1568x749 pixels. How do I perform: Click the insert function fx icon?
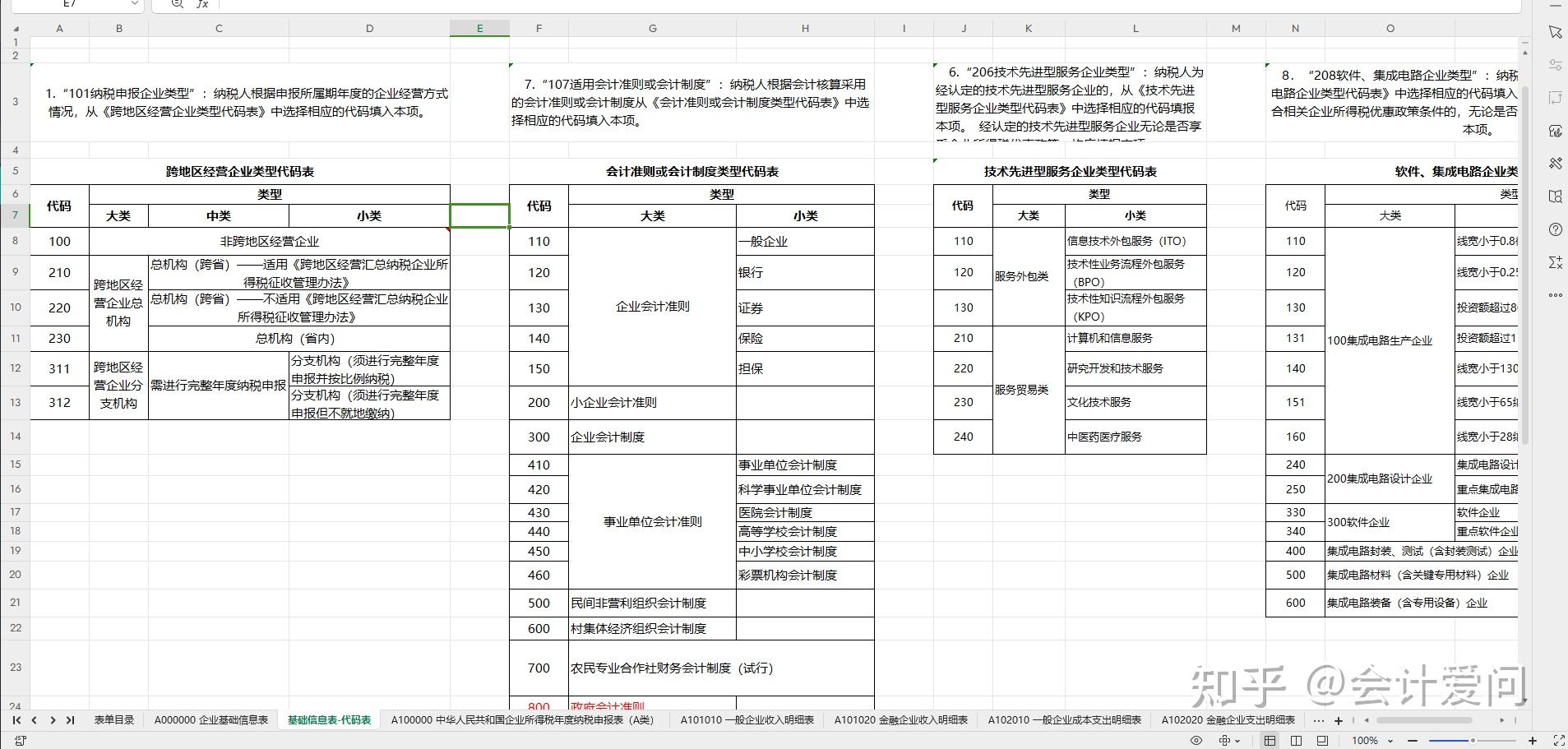pos(202,4)
